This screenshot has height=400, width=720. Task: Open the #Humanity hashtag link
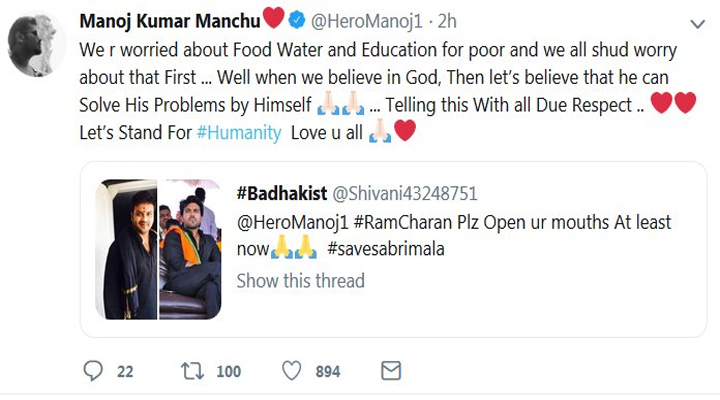(240, 132)
